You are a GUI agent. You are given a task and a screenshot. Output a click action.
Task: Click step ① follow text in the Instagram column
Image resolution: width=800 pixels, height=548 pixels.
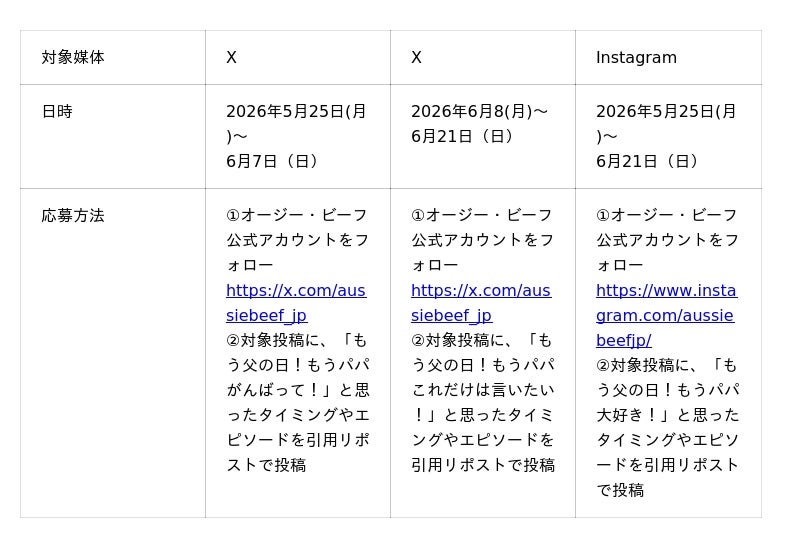[x=667, y=240]
